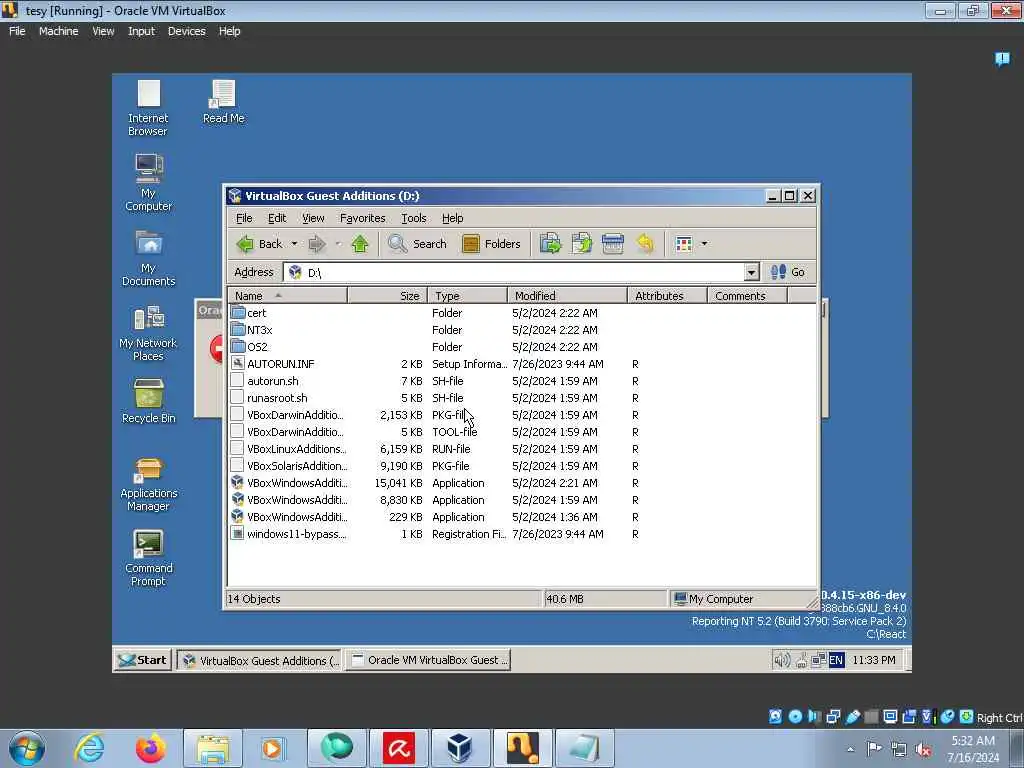Sort by the Type column header
The width and height of the screenshot is (1024, 768).
point(468,296)
